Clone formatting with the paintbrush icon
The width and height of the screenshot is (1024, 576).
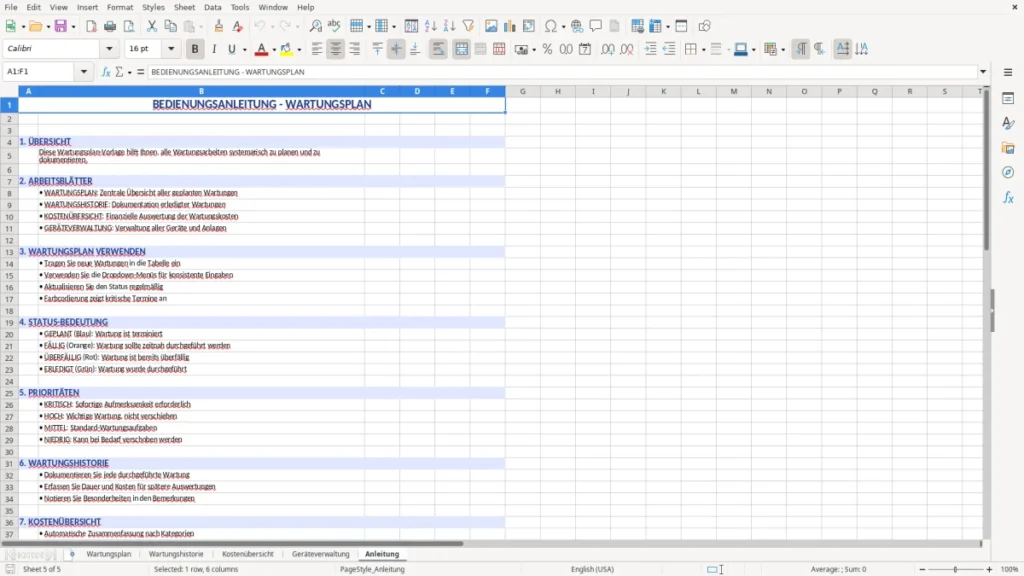click(219, 26)
